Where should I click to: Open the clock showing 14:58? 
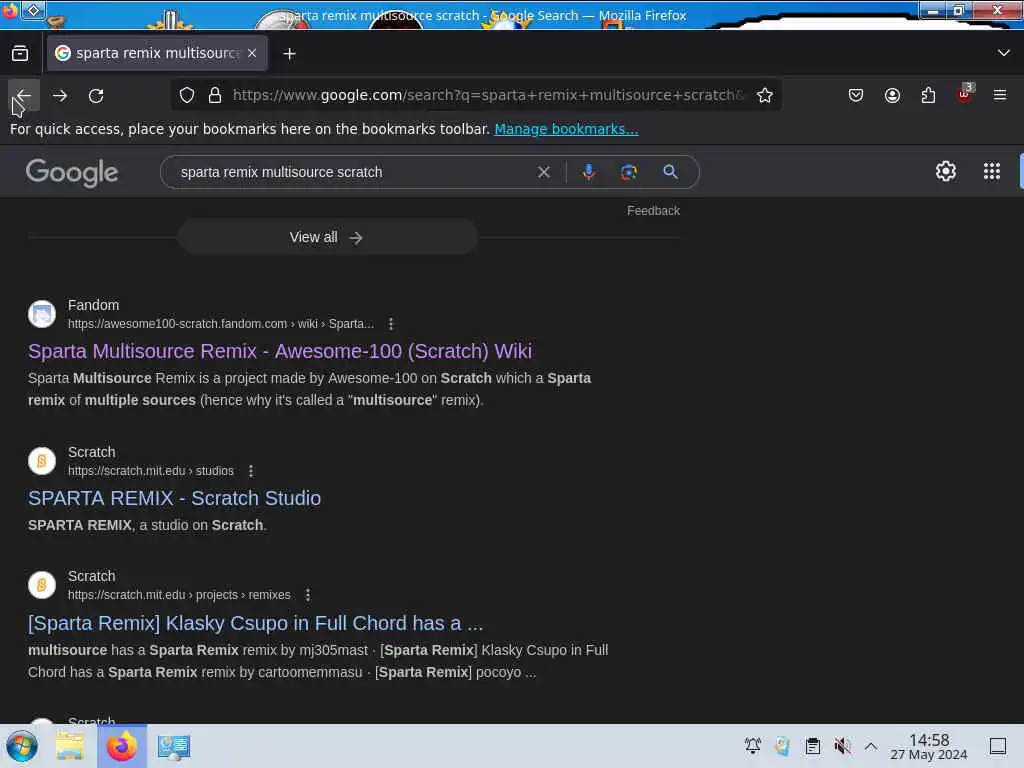[x=929, y=746]
